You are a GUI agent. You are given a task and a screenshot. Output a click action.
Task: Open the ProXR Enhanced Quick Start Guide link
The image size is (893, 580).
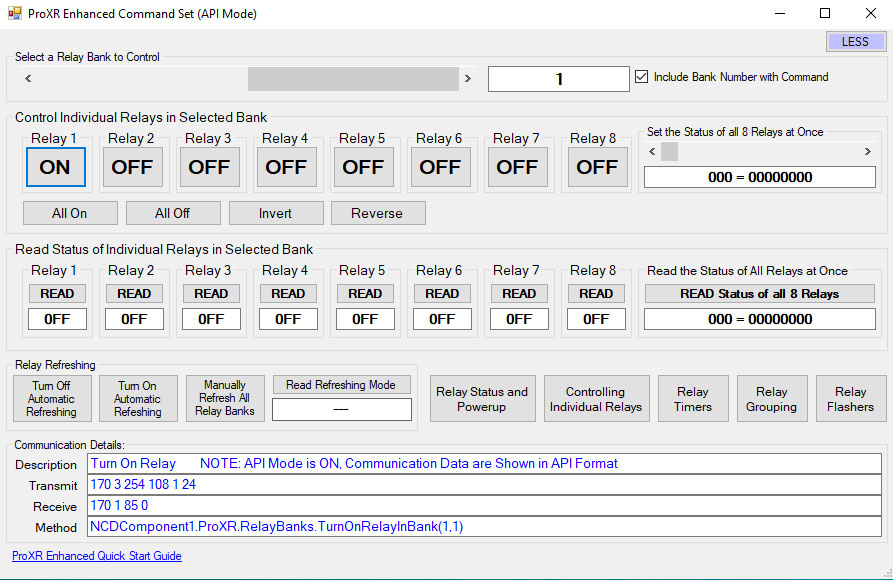click(97, 556)
